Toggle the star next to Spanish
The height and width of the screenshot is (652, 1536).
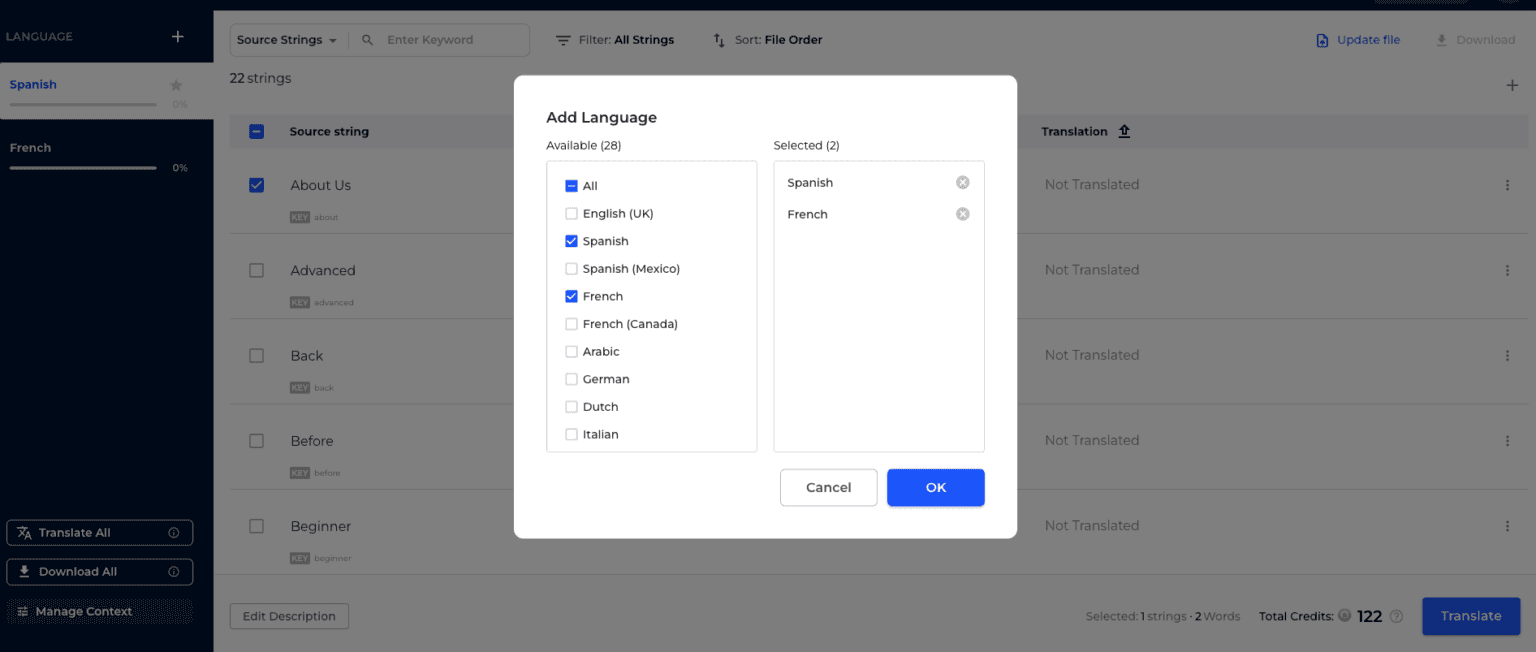coord(176,84)
